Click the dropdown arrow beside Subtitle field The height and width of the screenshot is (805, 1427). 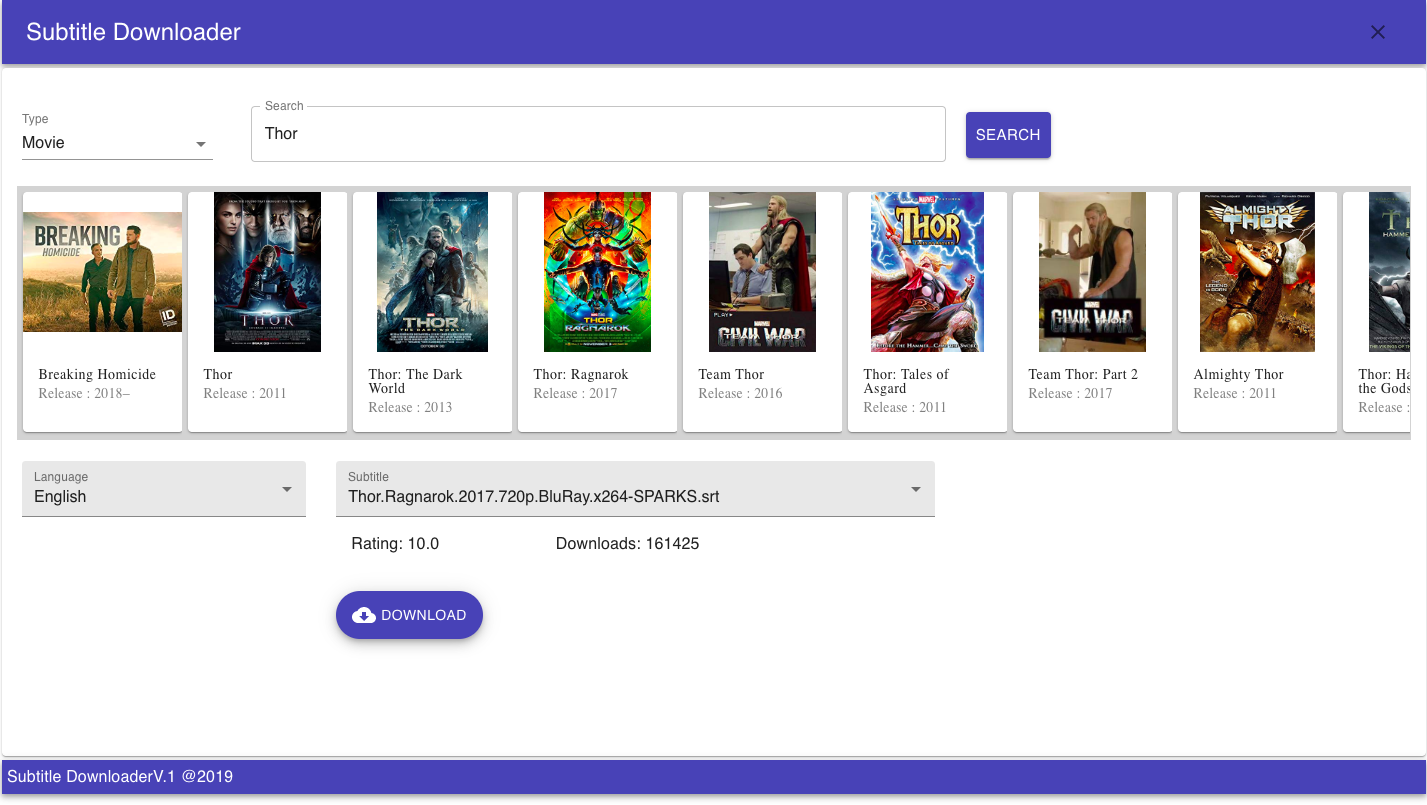[x=914, y=489]
